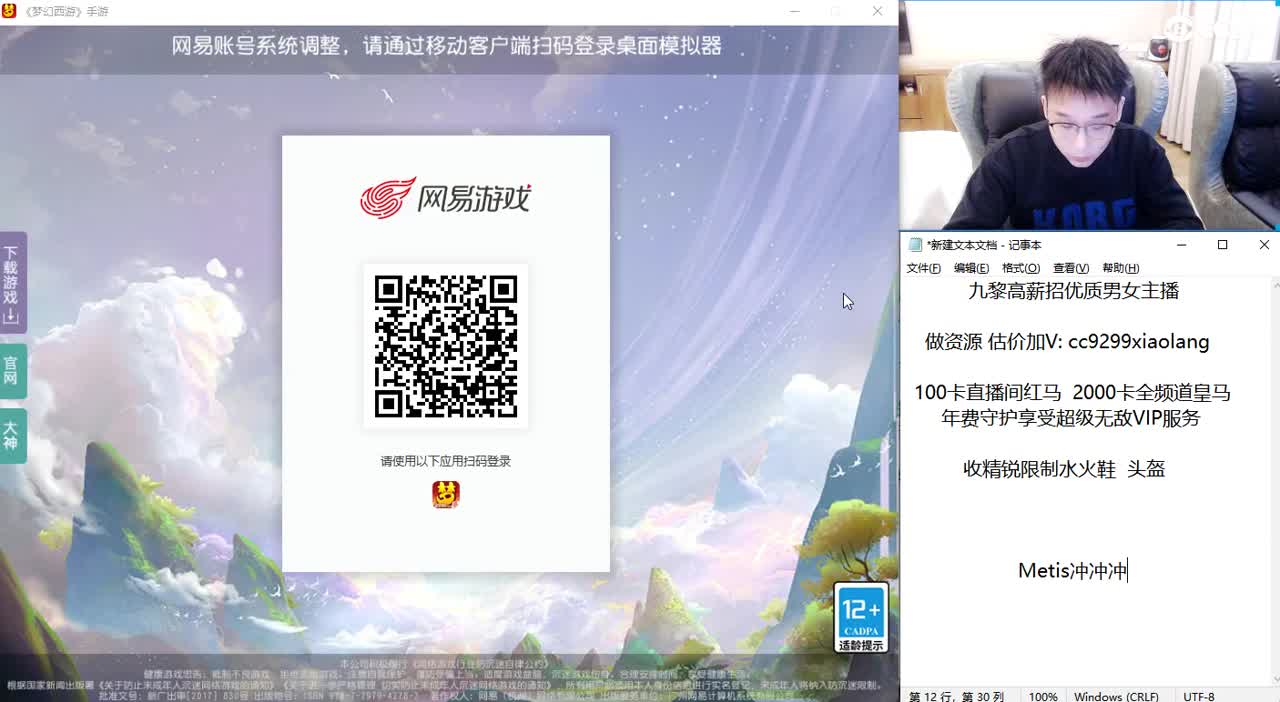Click status bar 第 12 行, 第 30 列
The image size is (1280, 702).
tap(957, 696)
